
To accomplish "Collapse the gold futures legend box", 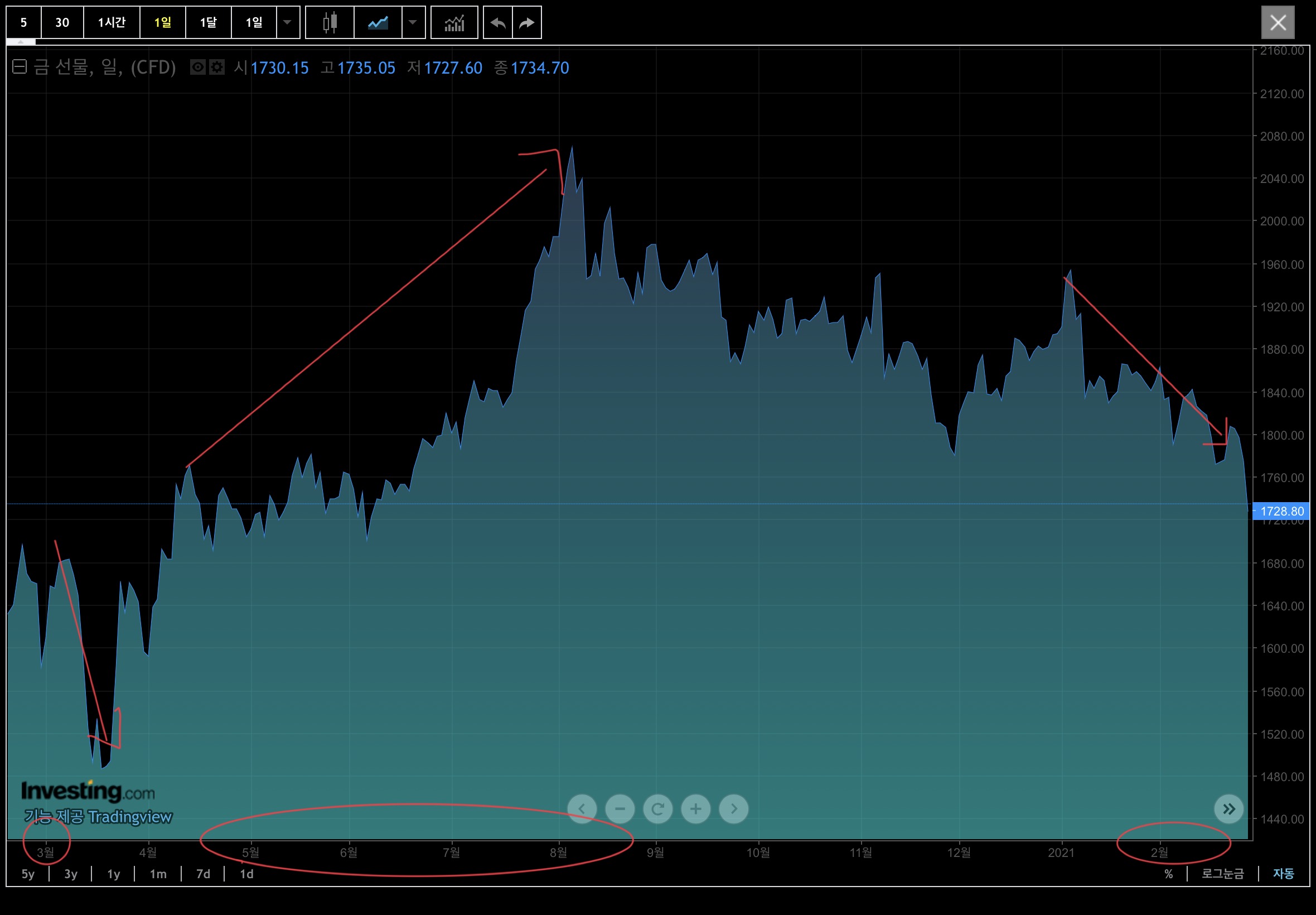I will click(20, 67).
